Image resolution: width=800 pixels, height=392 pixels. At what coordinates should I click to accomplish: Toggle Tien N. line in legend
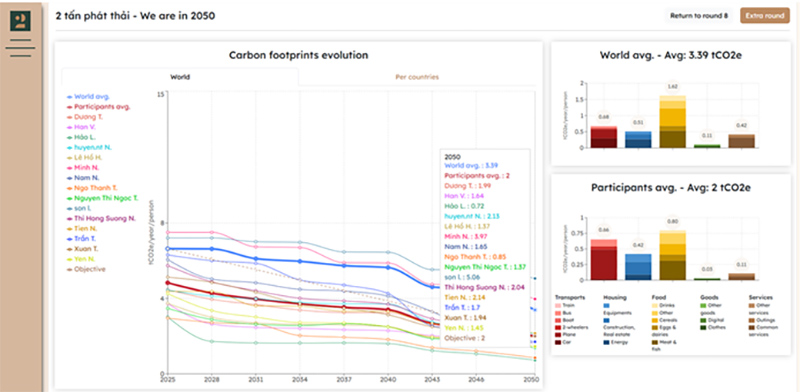tap(82, 228)
